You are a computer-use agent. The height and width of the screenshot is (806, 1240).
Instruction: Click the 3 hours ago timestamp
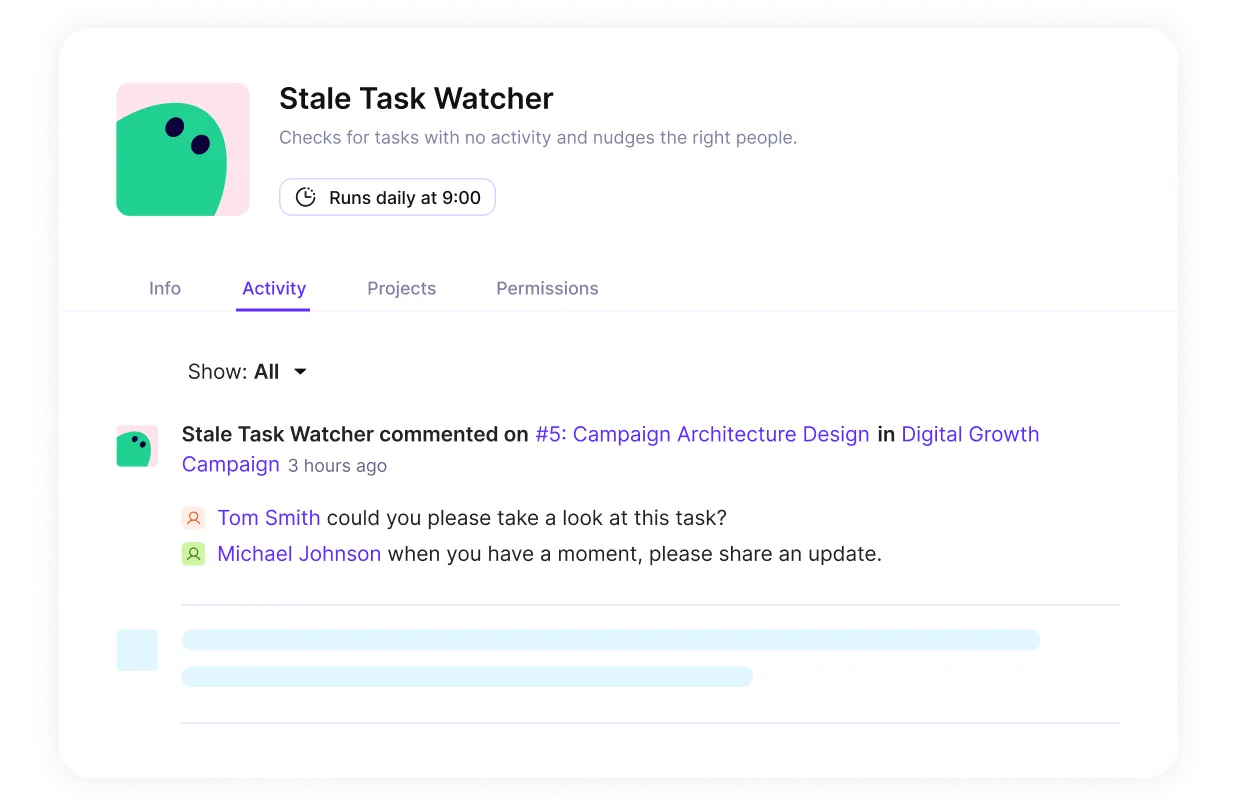(x=337, y=466)
